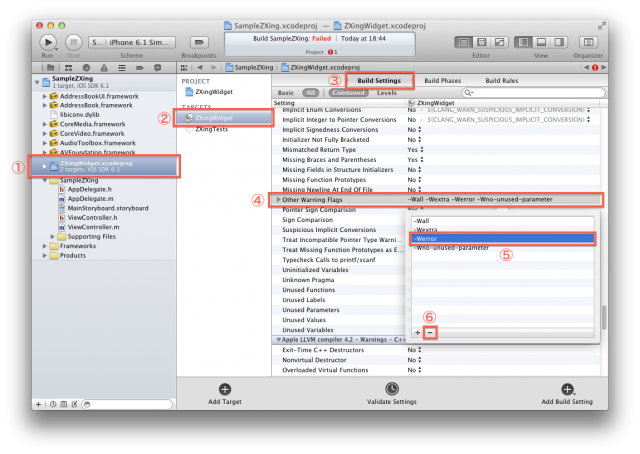The height and width of the screenshot is (454, 640).
Task: Click the build settings search field
Action: [x=533, y=93]
